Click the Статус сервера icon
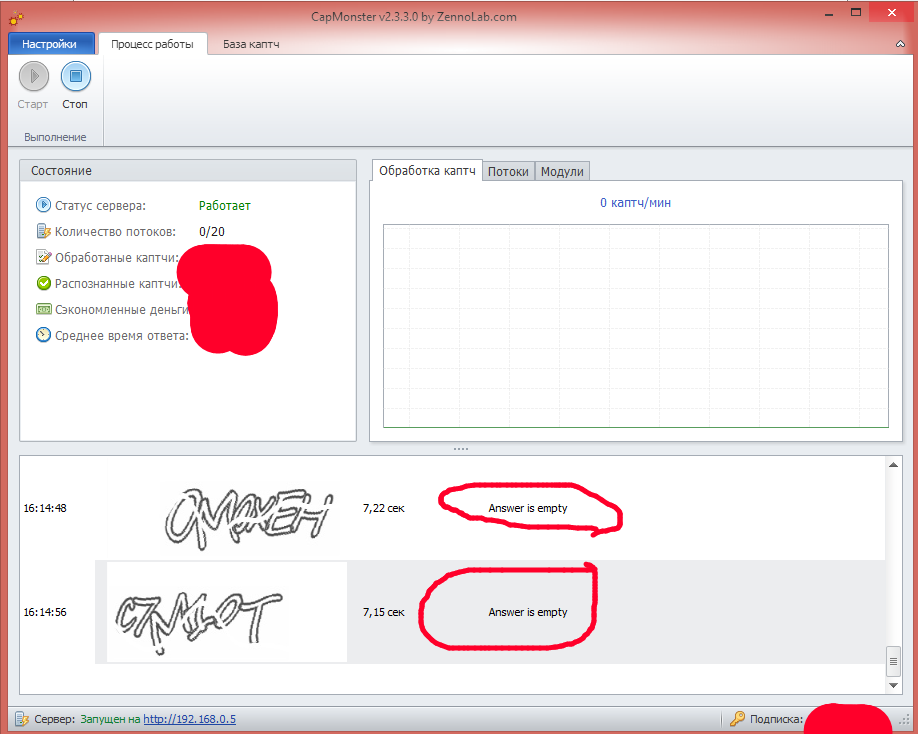This screenshot has height=734, width=918. pos(43,205)
